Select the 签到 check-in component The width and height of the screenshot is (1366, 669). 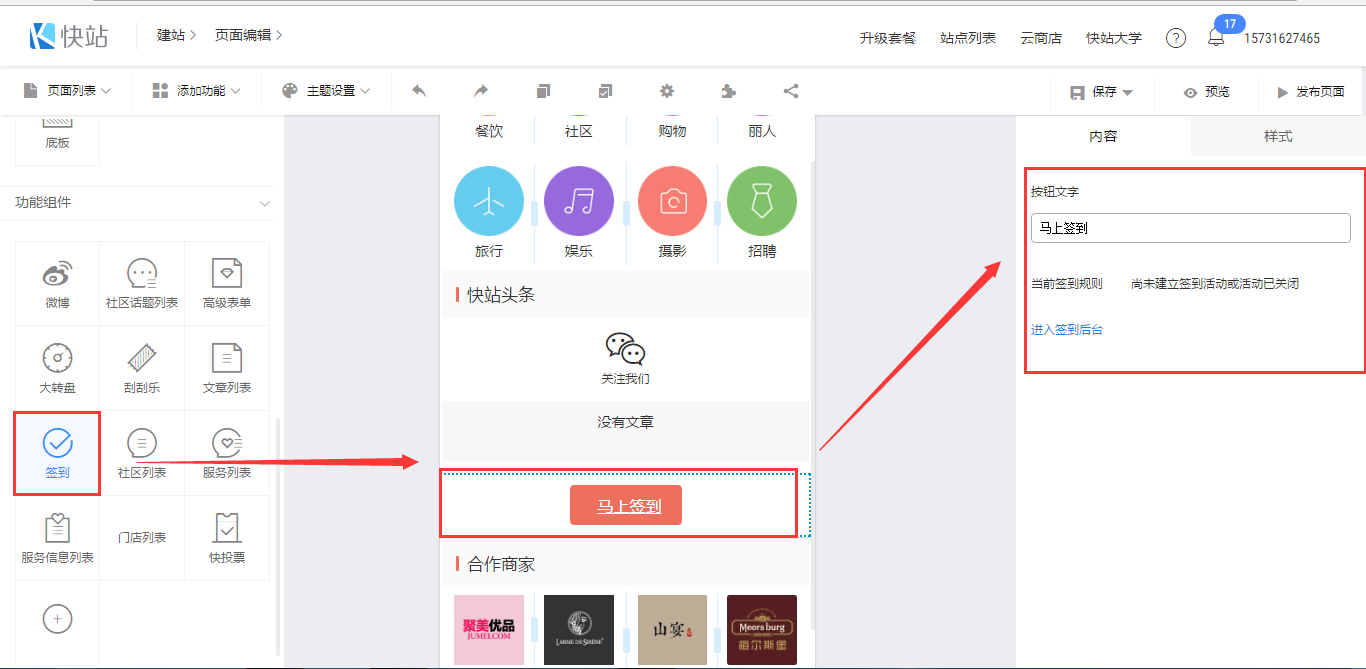tap(58, 452)
